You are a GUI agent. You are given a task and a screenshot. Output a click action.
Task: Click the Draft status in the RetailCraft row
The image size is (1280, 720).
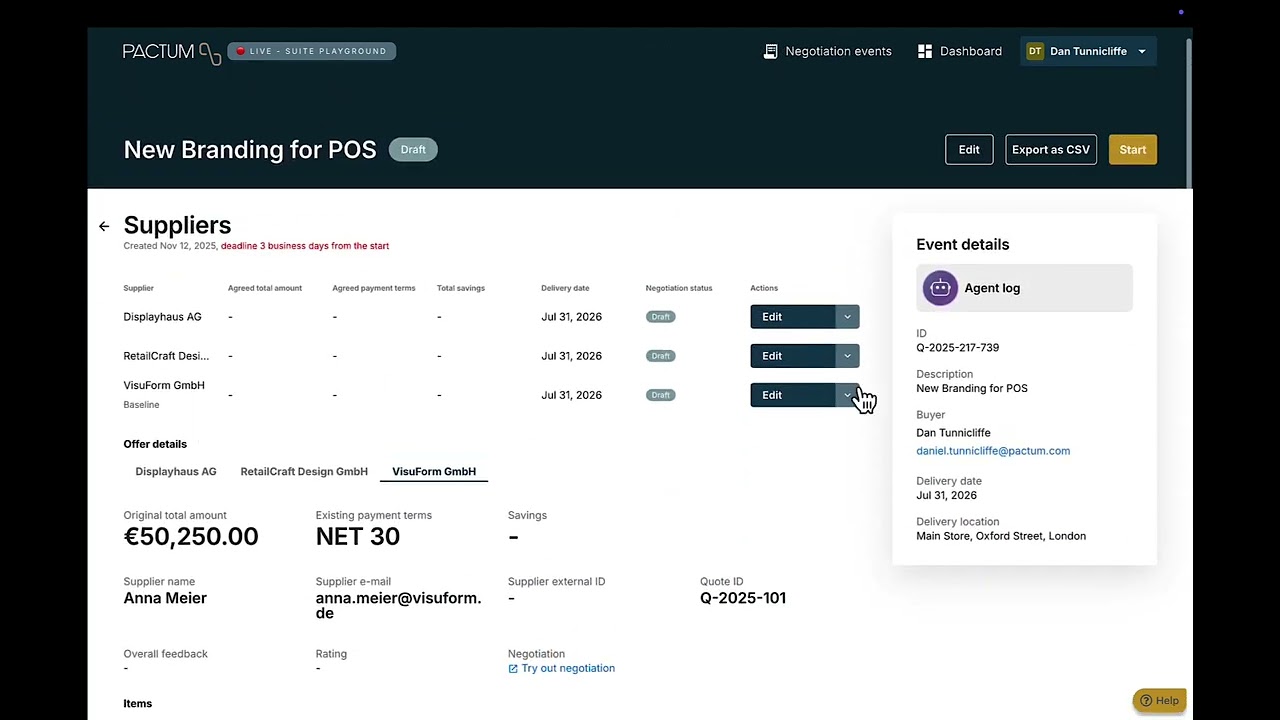tap(660, 356)
